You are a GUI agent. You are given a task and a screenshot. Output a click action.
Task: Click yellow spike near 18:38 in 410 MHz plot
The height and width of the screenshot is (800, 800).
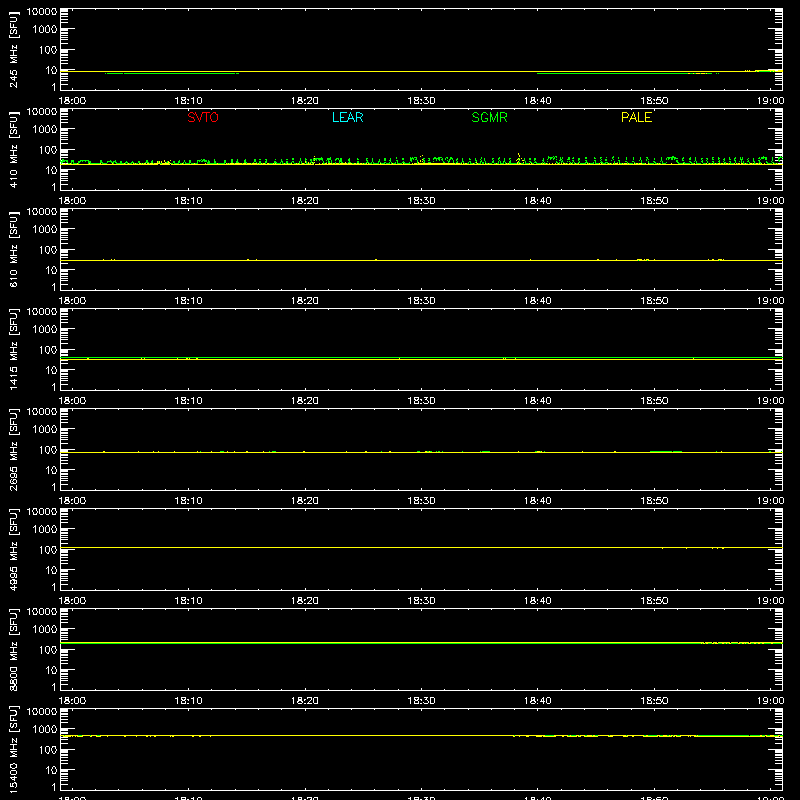[519, 157]
